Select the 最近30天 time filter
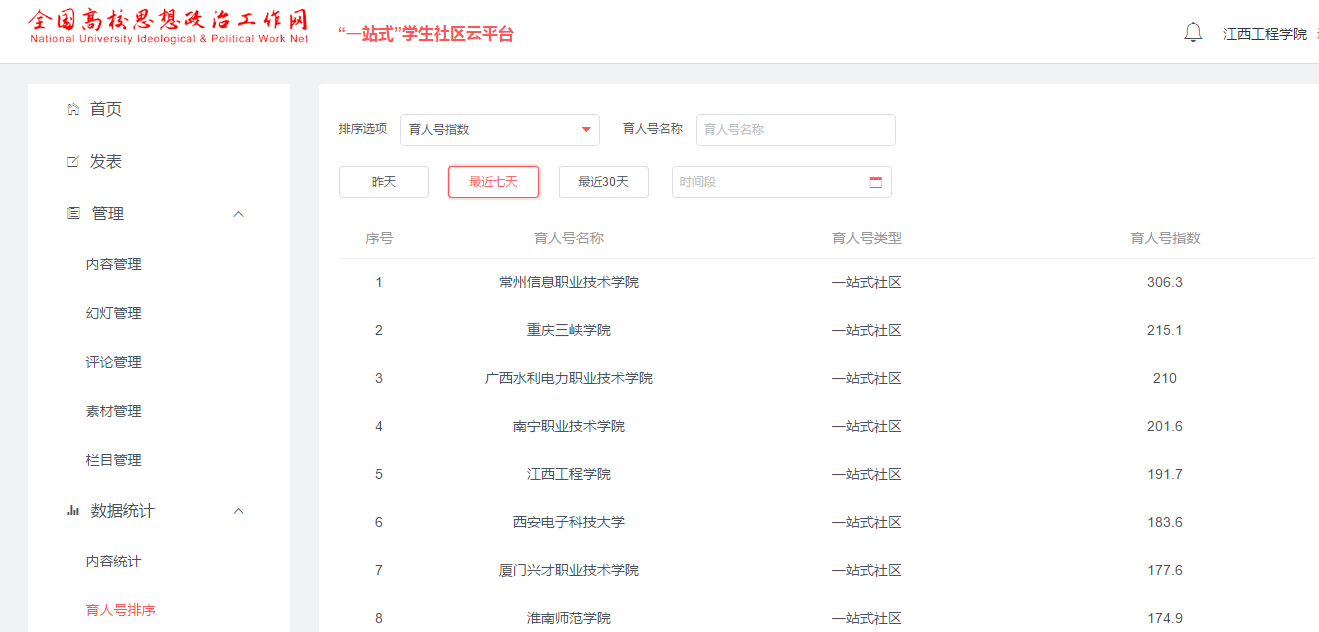This screenshot has height=632, width=1319. 603,182
